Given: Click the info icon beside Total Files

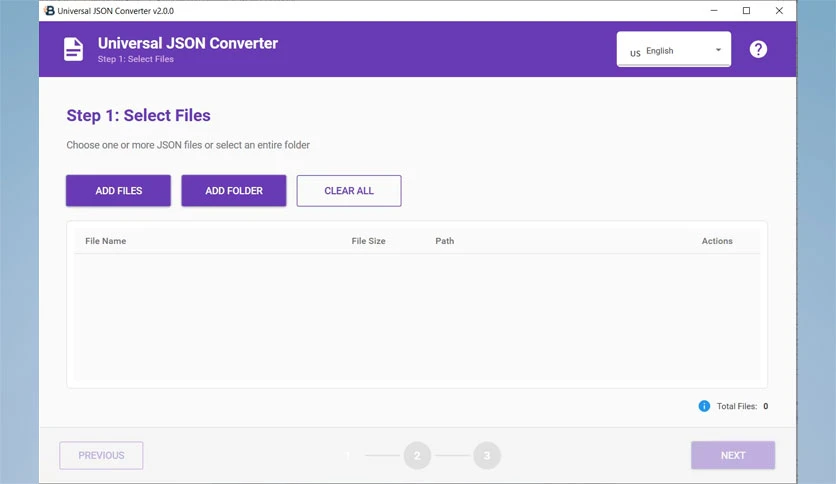Looking at the screenshot, I should (x=704, y=406).
